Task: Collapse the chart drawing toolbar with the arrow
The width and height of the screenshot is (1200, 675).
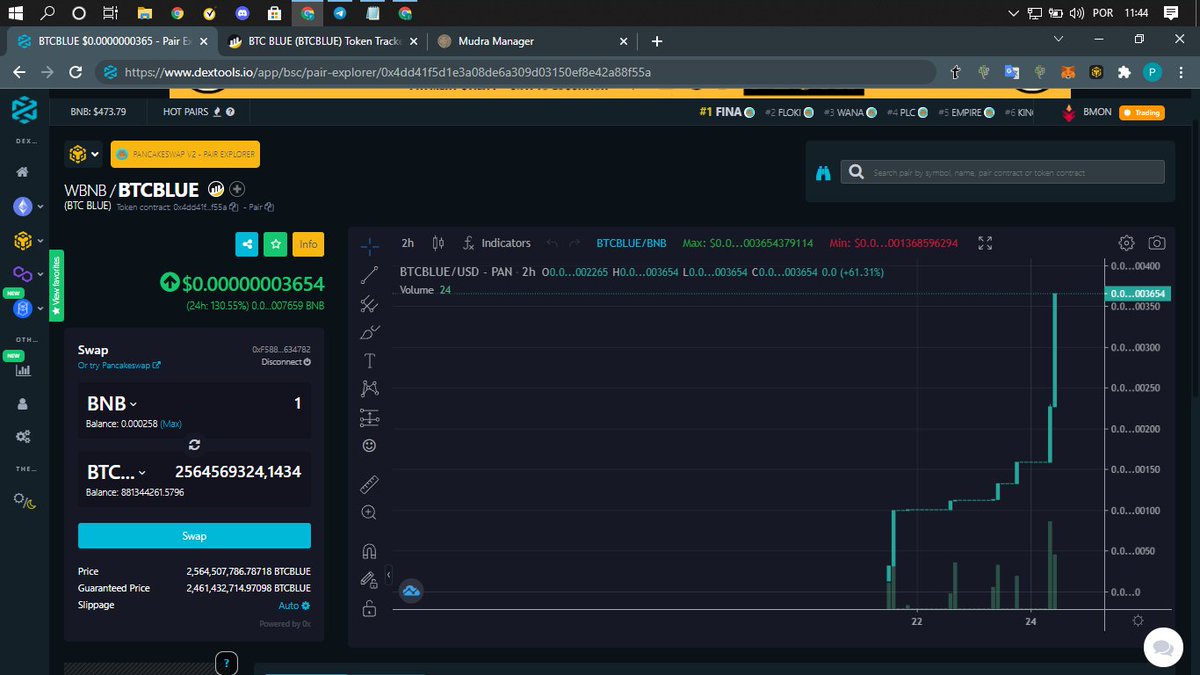Action: (388, 573)
